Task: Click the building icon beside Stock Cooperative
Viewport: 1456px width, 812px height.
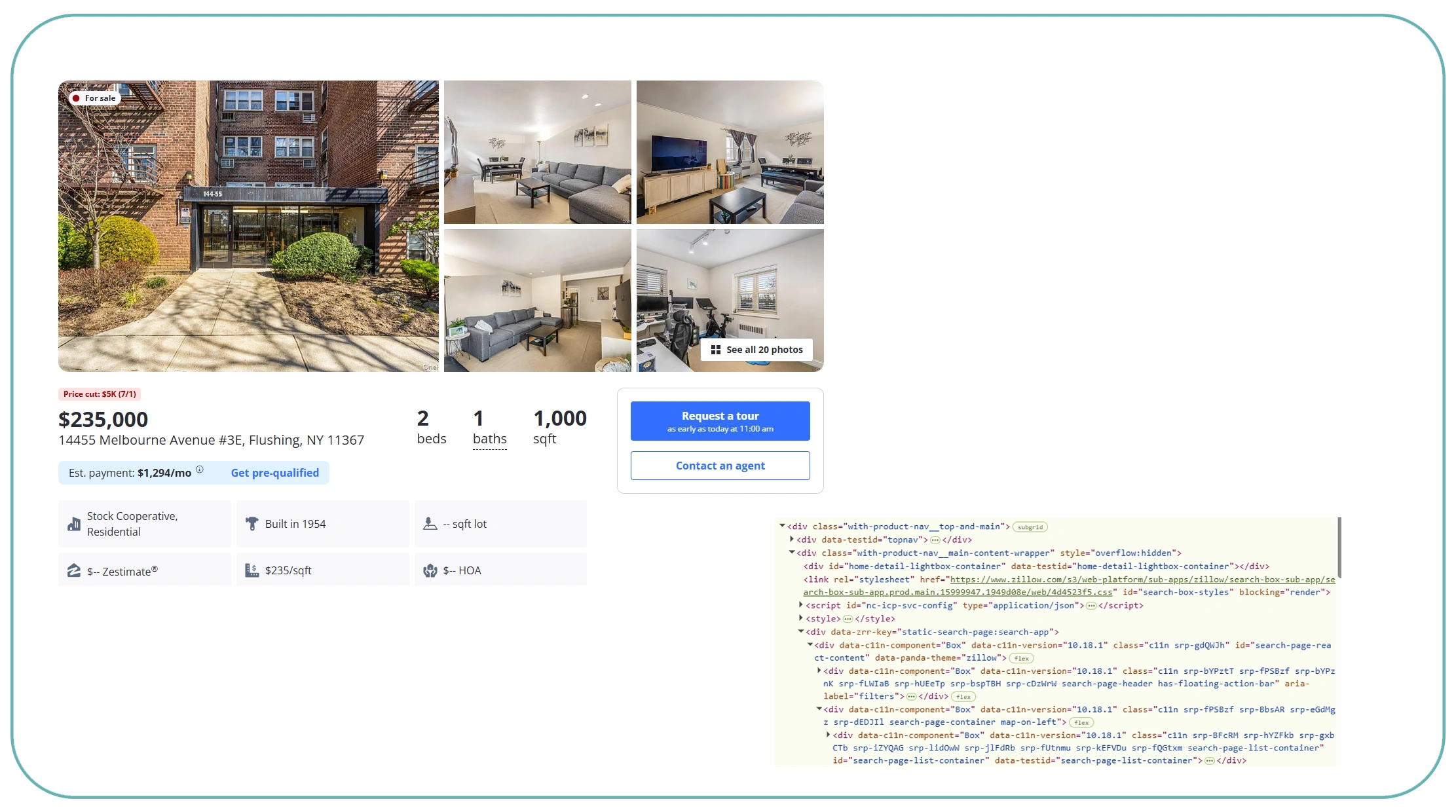Action: click(74, 524)
